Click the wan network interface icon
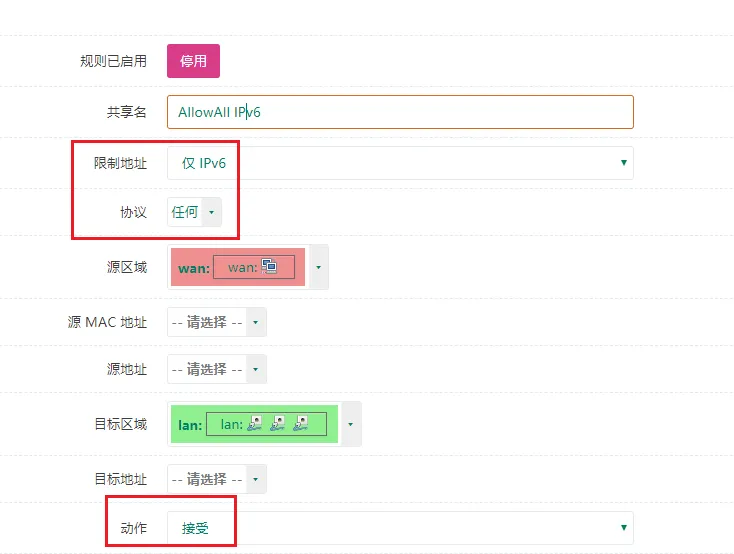 click(x=269, y=267)
